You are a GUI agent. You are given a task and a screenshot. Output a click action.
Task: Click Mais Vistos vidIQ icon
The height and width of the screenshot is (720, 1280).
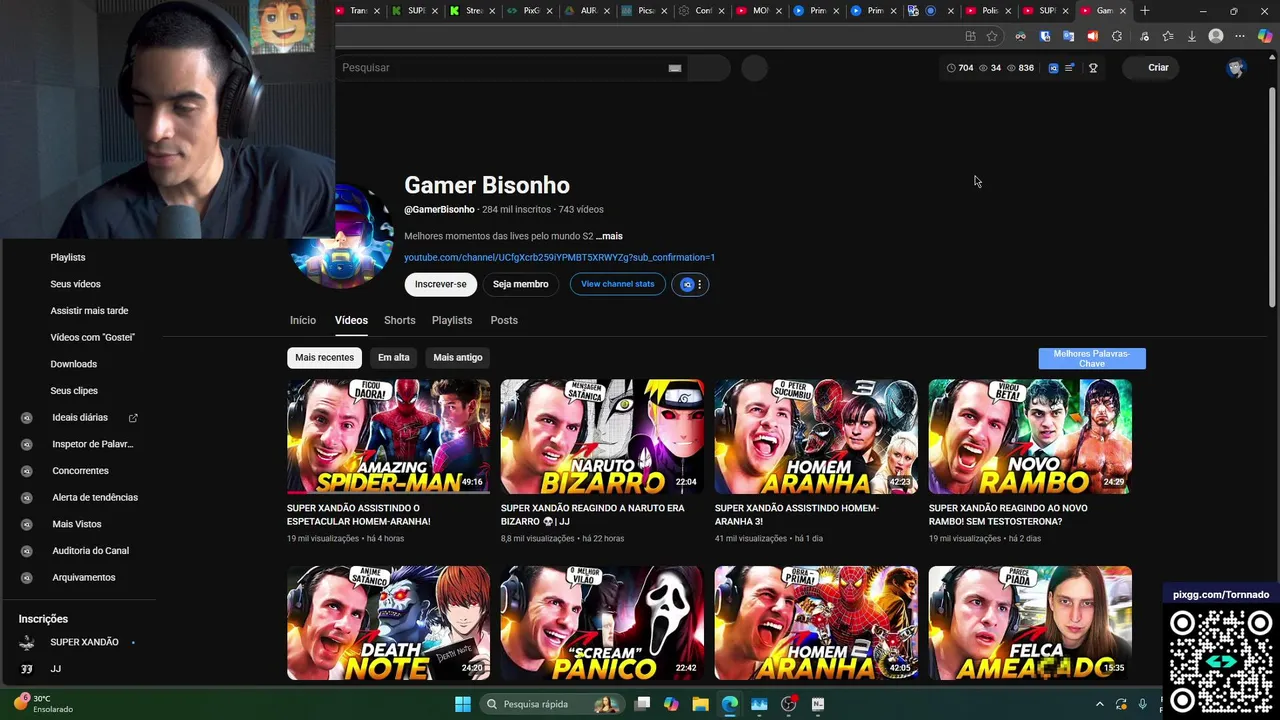point(27,524)
